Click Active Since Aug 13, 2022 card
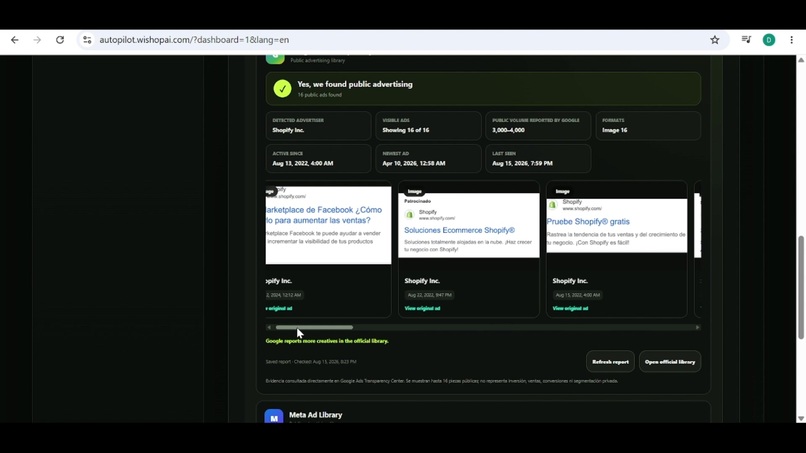806x453 pixels. point(318,158)
